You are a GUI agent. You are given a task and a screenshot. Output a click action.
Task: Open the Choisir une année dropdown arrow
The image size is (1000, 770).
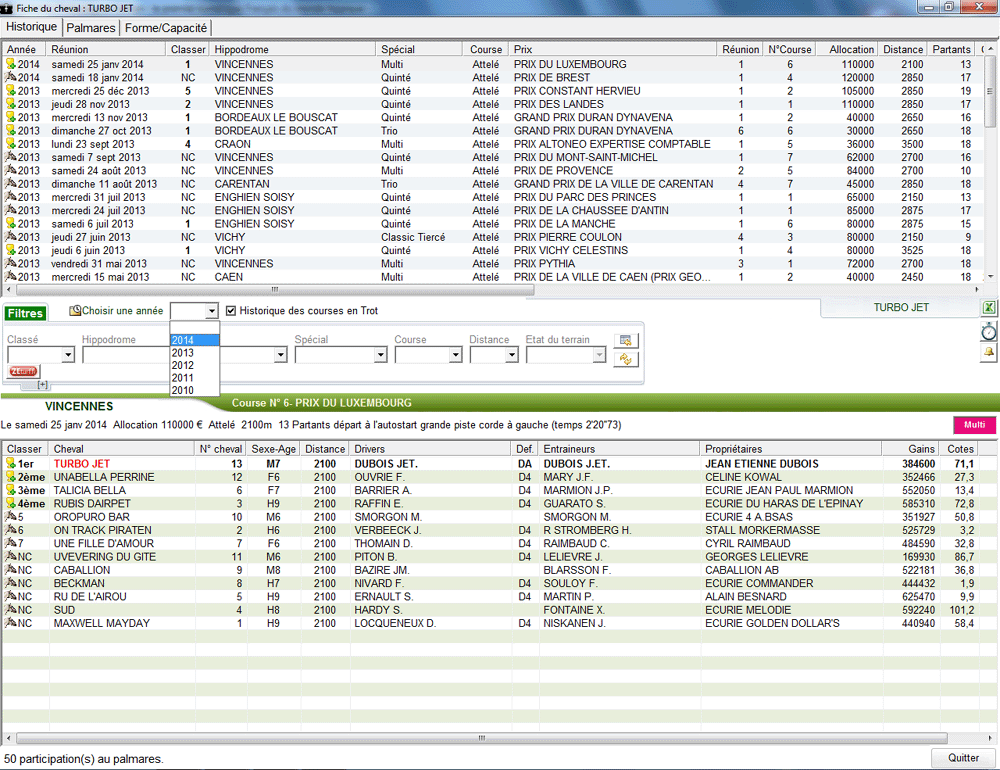tap(212, 311)
